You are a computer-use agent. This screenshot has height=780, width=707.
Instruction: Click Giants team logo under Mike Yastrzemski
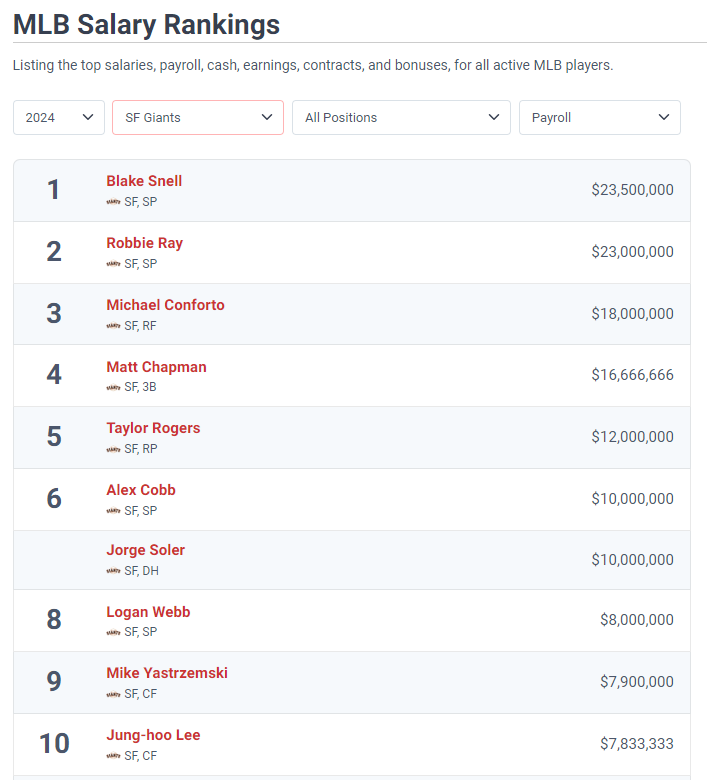(113, 694)
